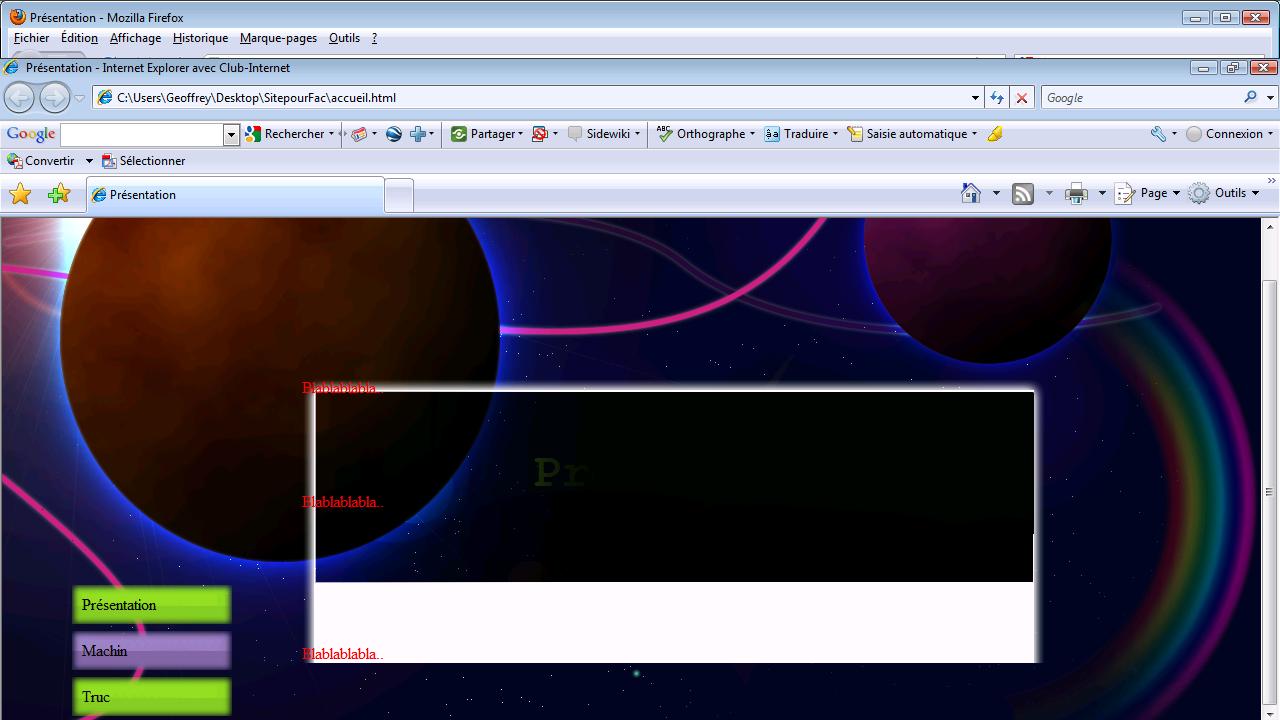Click the Back navigation arrow in Internet Explorer
Viewport: 1280px width, 720px height.
click(19, 97)
